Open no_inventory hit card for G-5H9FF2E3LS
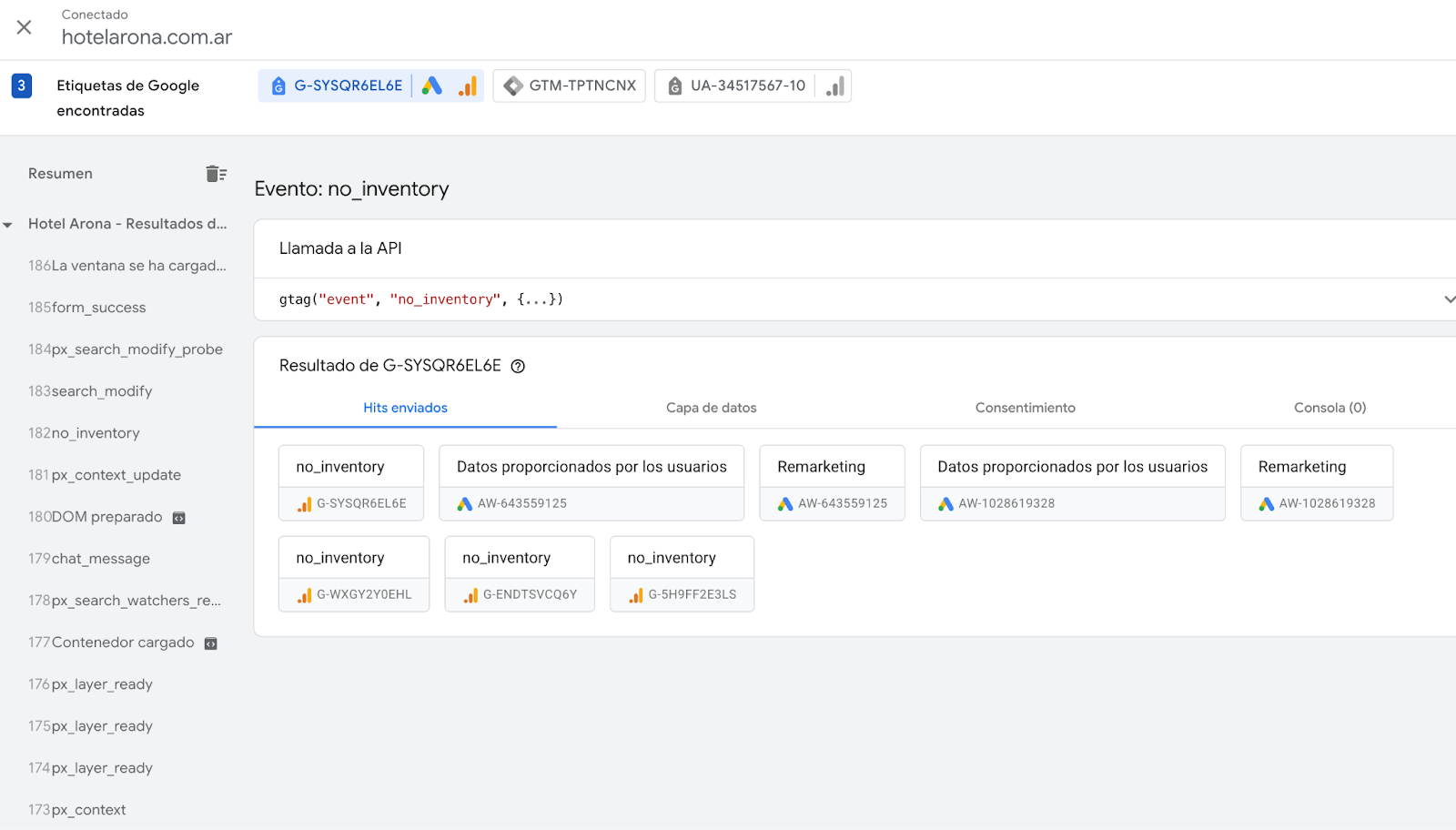The image size is (1456, 830). (x=682, y=574)
